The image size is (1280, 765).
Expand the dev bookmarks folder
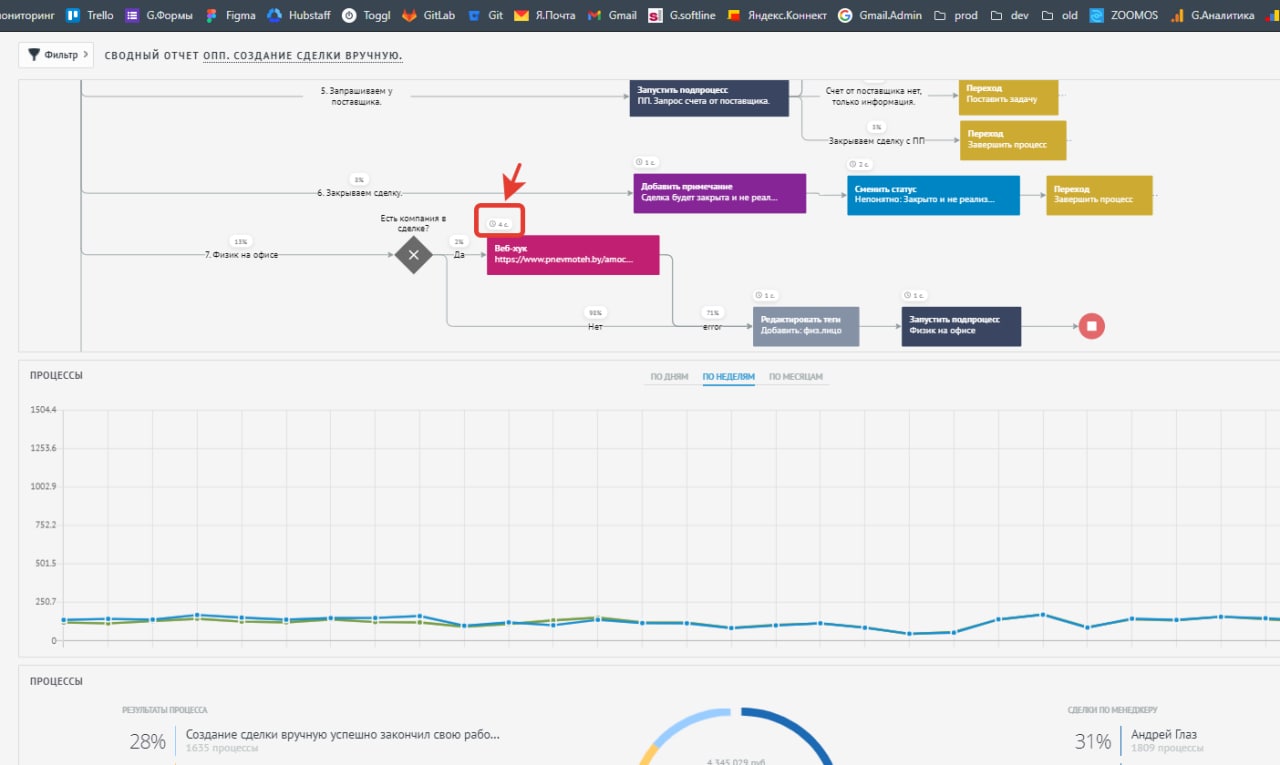[1009, 15]
